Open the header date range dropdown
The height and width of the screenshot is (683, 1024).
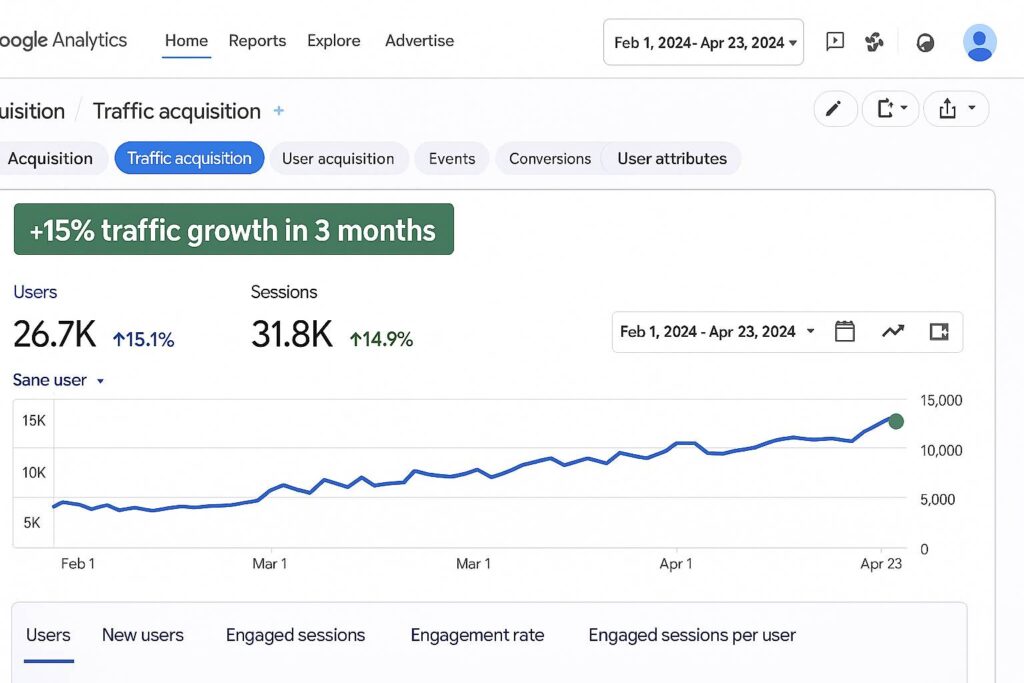click(x=703, y=42)
